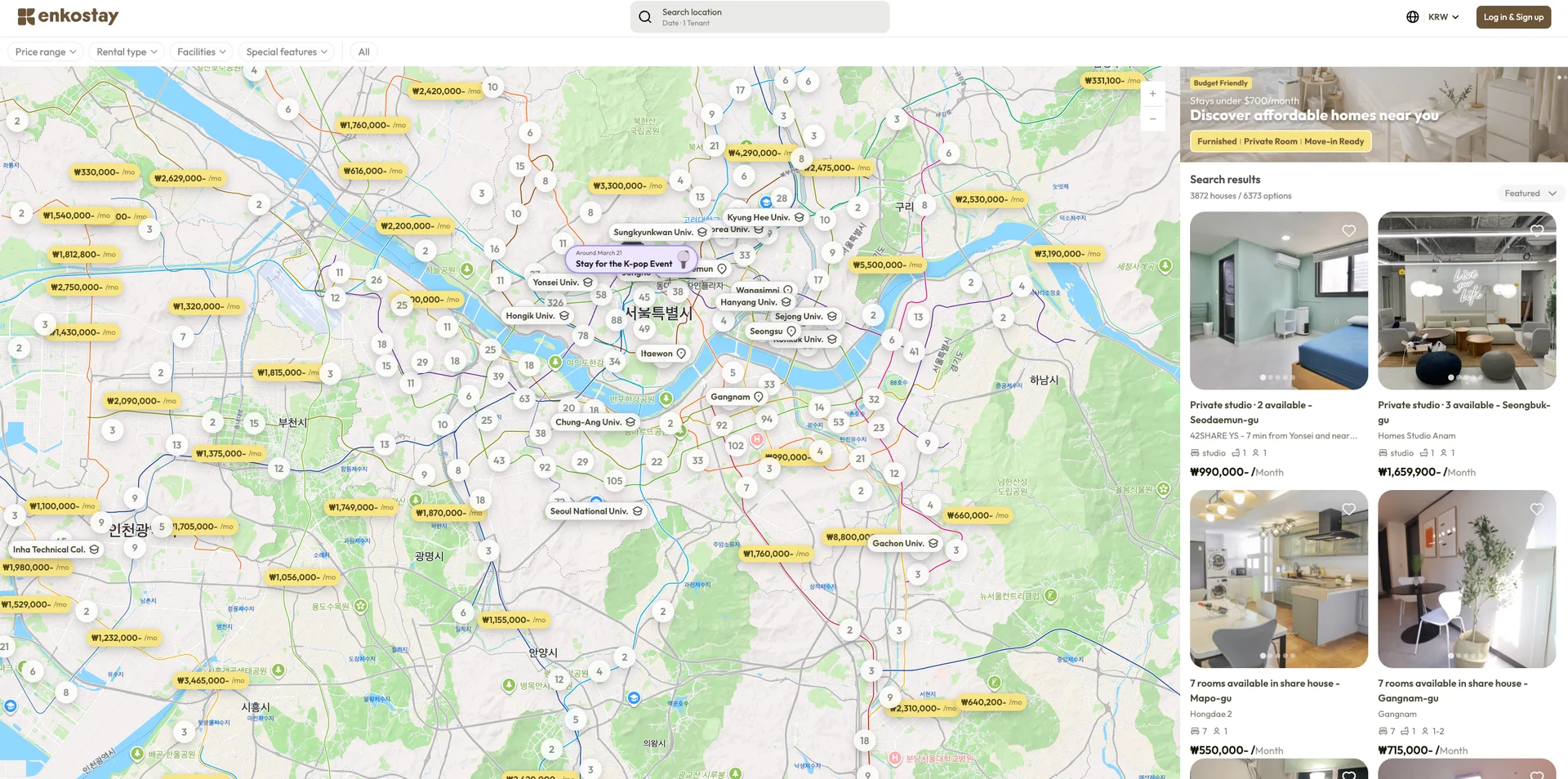1568x779 pixels.
Task: Click the enkostay logo in the top left
Action: tap(69, 16)
